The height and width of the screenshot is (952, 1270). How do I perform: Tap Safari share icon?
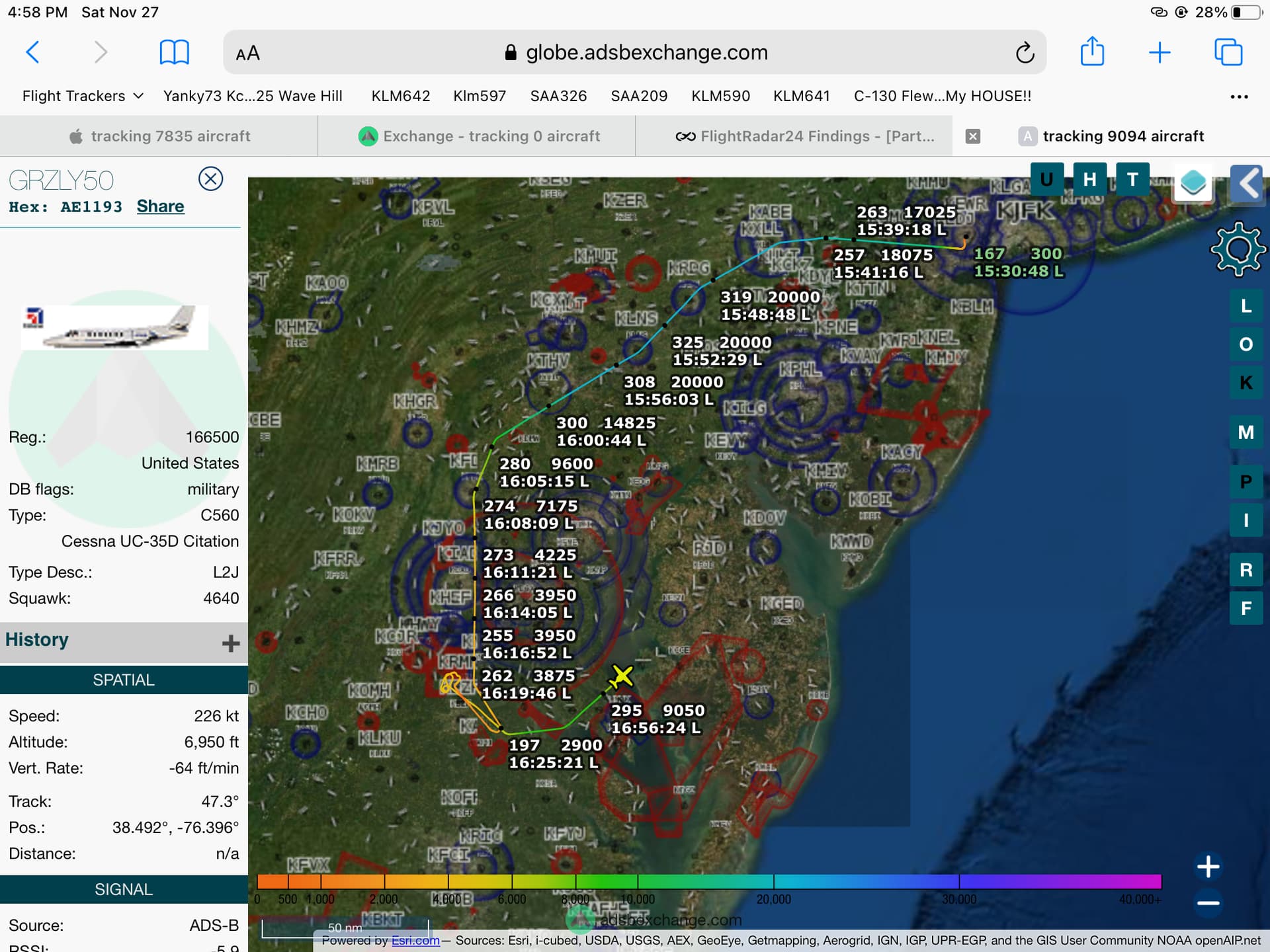(x=1092, y=52)
